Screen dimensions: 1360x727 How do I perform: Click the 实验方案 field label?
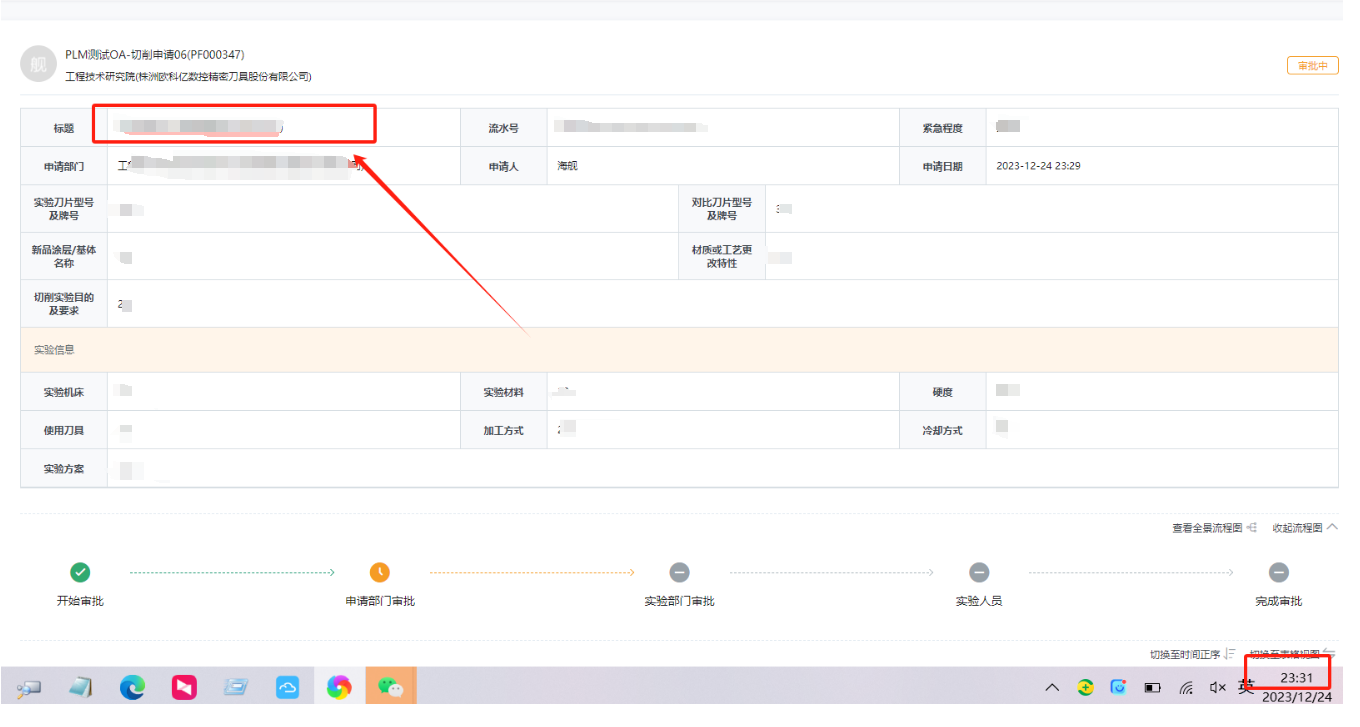pyautogui.click(x=64, y=468)
